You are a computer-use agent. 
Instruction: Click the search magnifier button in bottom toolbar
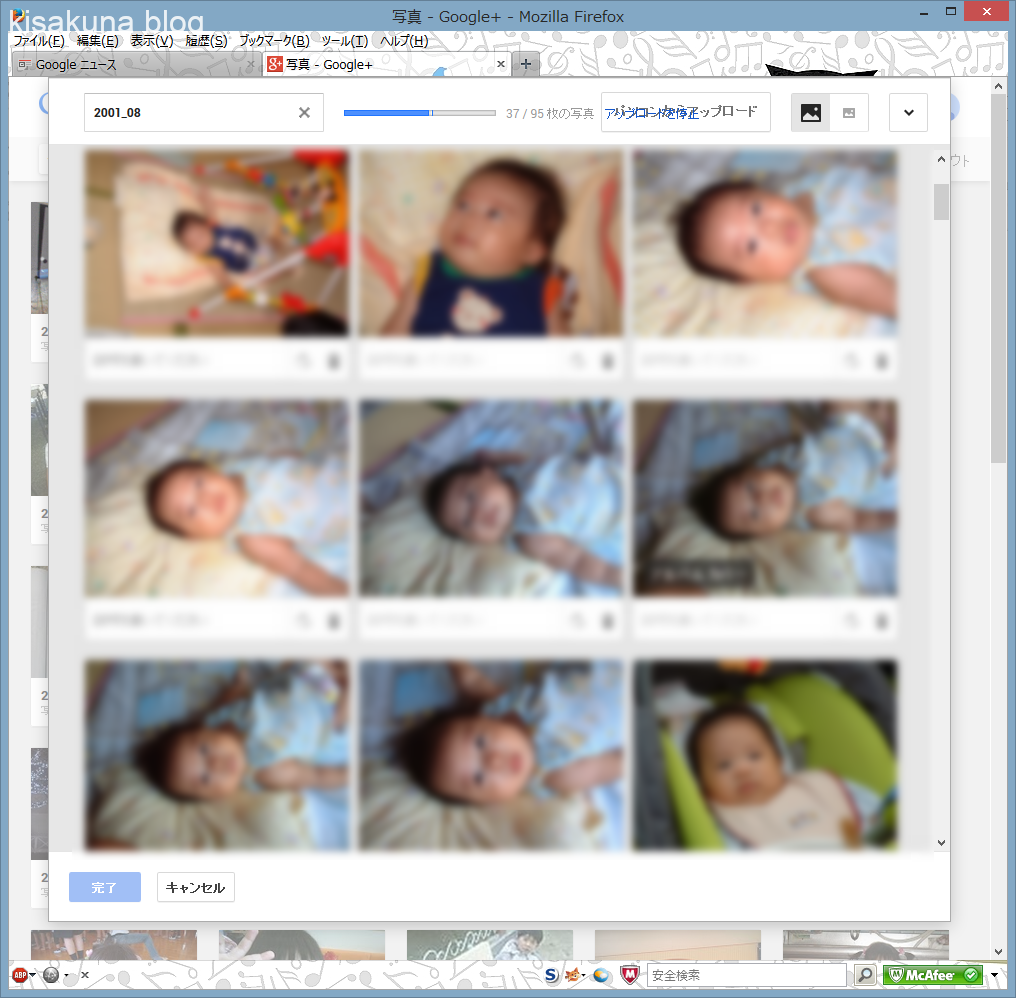865,975
